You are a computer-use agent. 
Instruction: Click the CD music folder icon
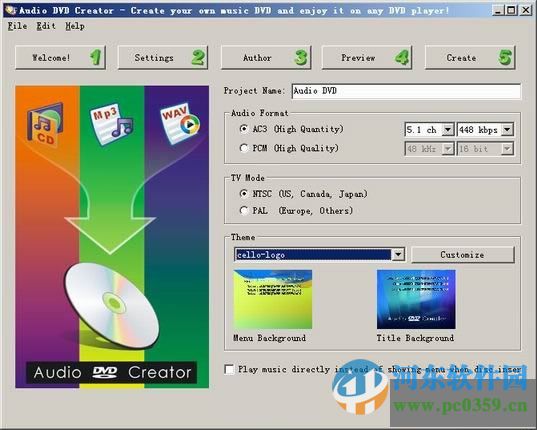pyautogui.click(x=45, y=124)
